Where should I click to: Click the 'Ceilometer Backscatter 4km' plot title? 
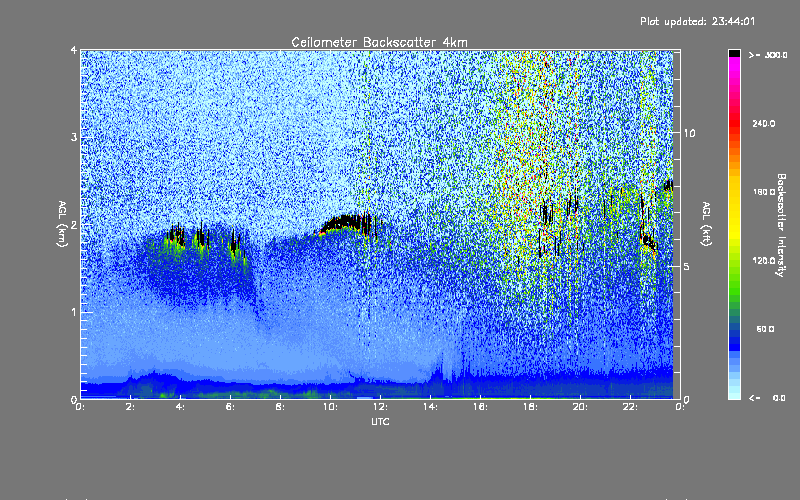[379, 42]
